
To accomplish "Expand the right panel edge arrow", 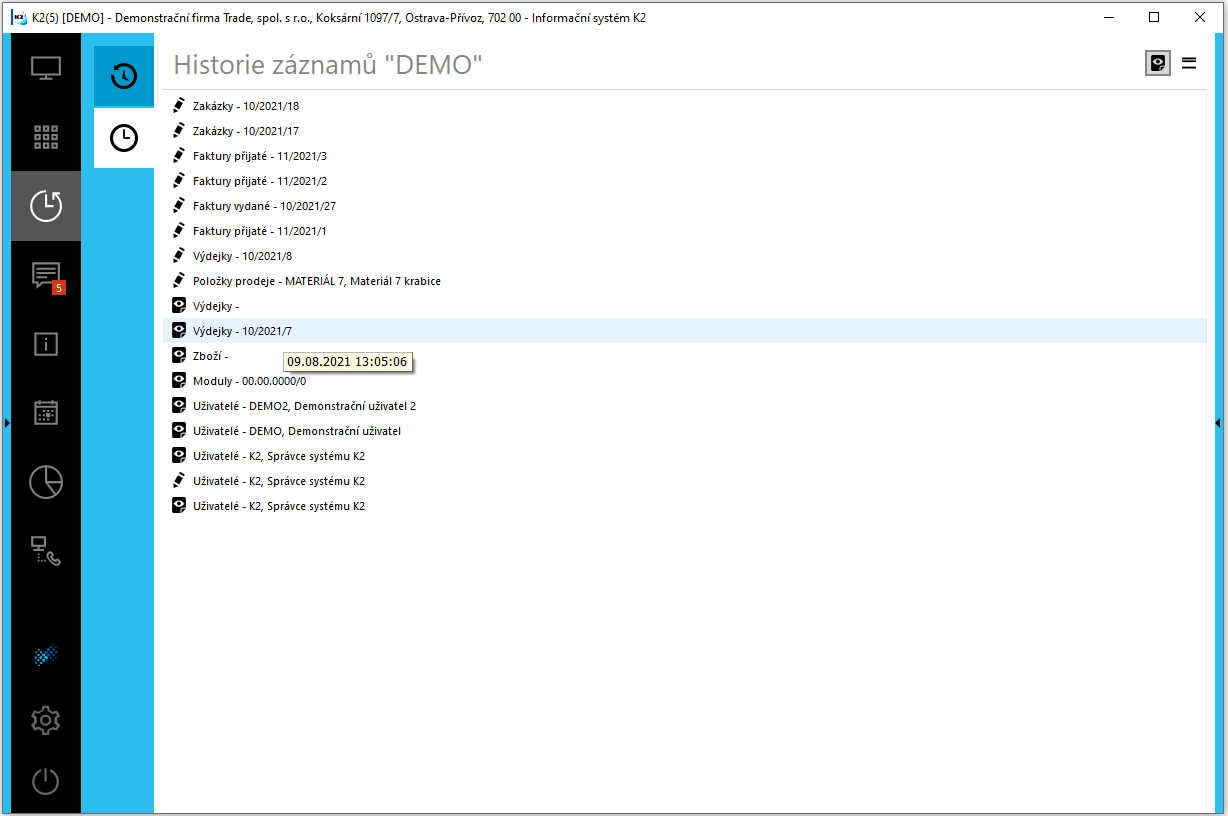I will [1218, 423].
